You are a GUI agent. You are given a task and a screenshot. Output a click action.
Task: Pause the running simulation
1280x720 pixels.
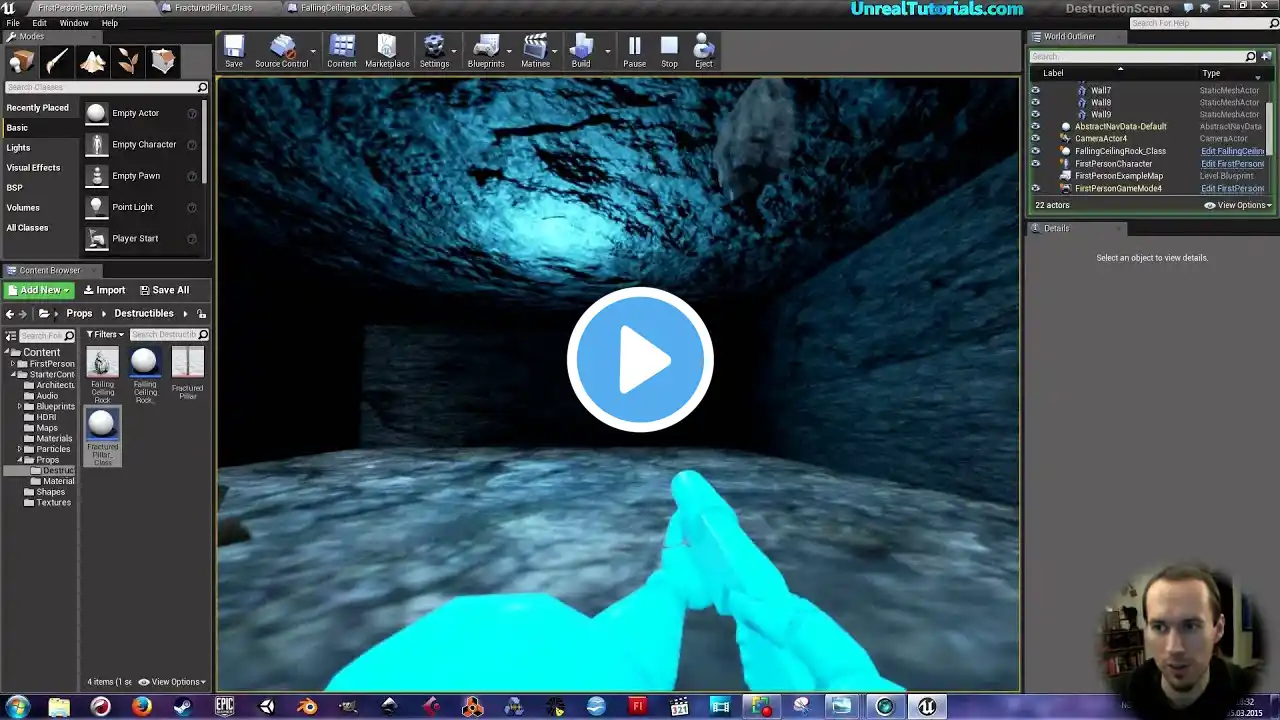[x=634, y=51]
